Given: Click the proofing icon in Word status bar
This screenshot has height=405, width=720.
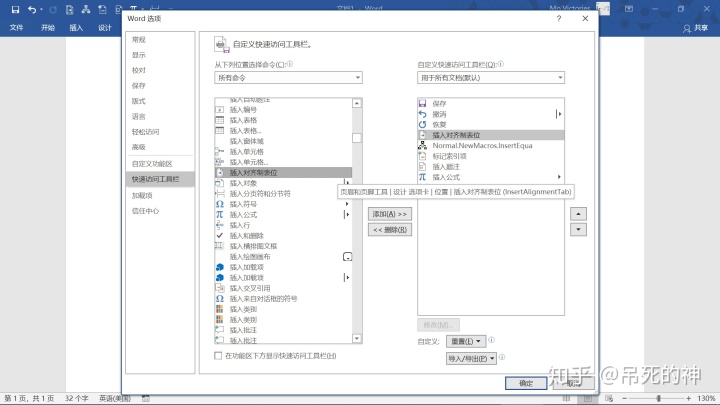Looking at the screenshot, I should click(146, 399).
